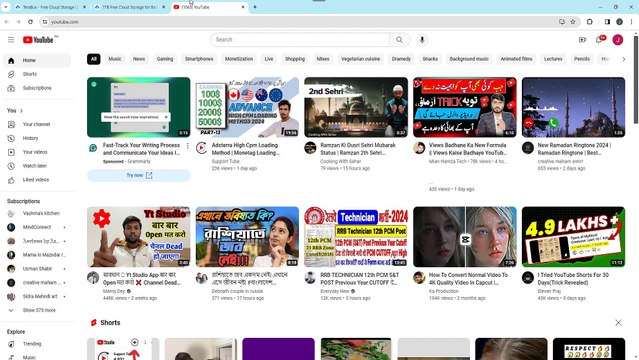Open watch History
This screenshot has height=360, width=639.
[x=37, y=138]
